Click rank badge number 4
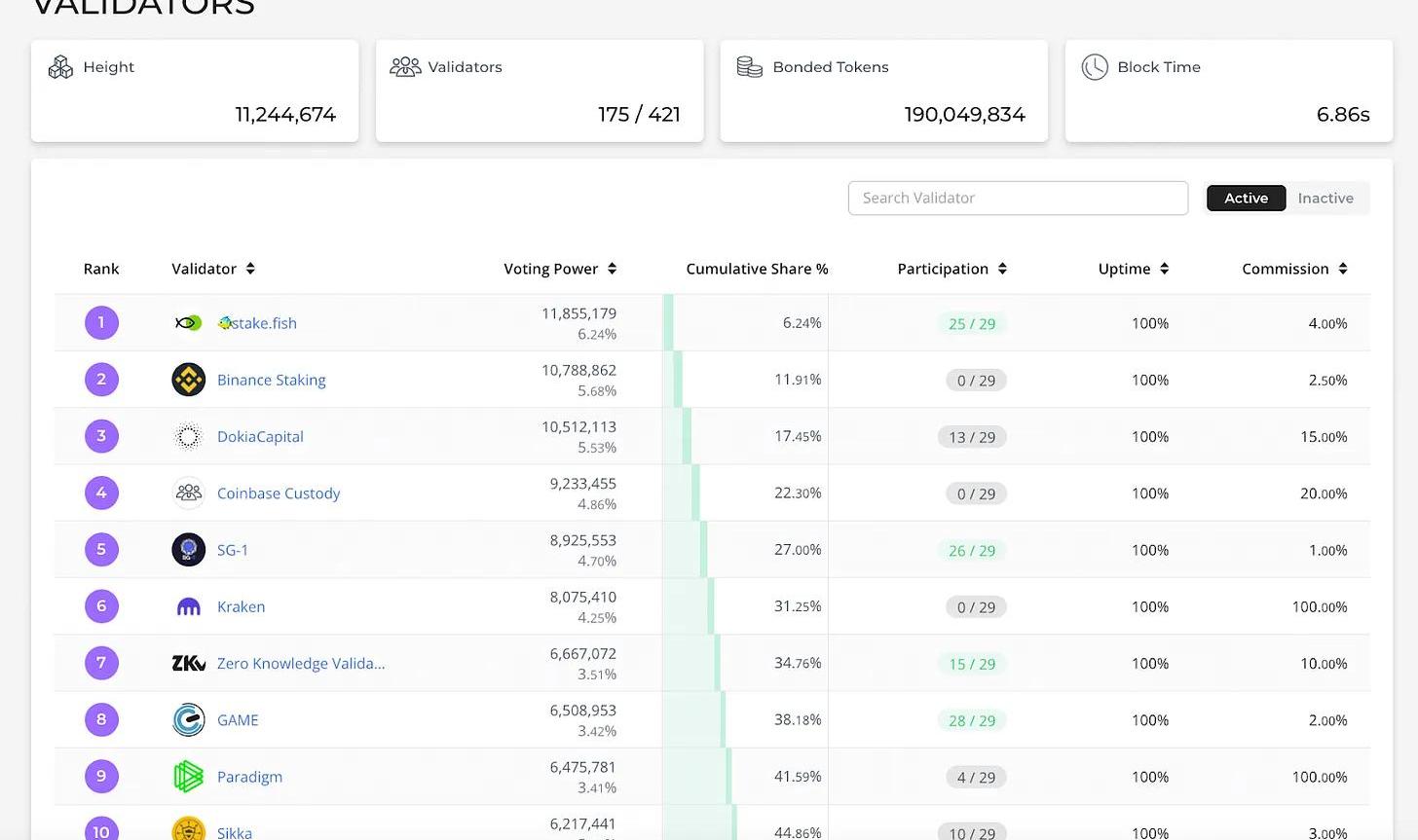Viewport: 1418px width, 840px height. (x=101, y=493)
